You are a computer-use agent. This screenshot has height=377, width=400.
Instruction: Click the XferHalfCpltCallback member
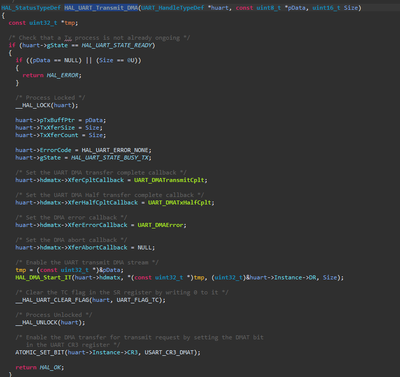[103, 203]
